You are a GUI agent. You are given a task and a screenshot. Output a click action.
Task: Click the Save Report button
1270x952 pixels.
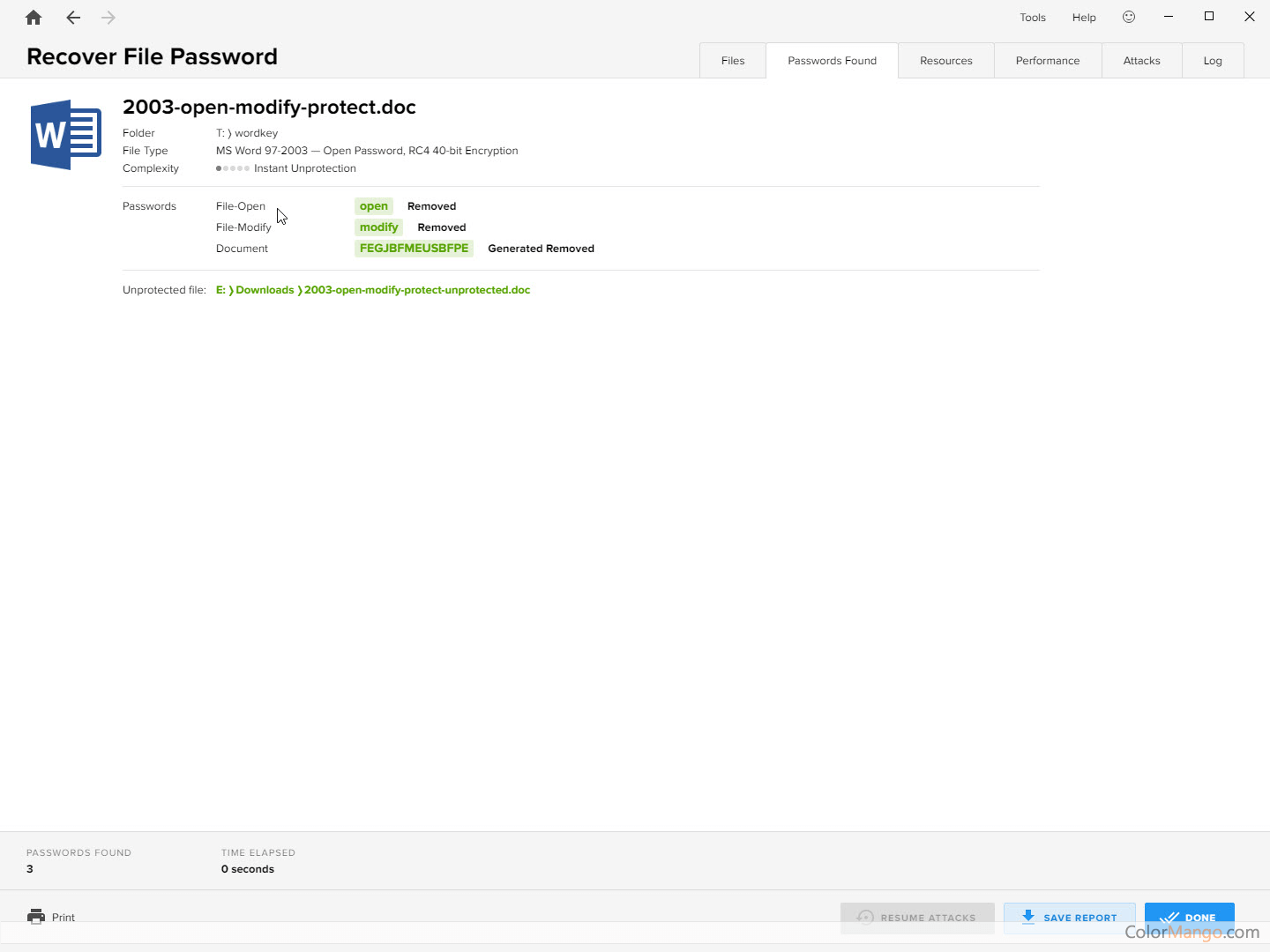coord(1069,917)
